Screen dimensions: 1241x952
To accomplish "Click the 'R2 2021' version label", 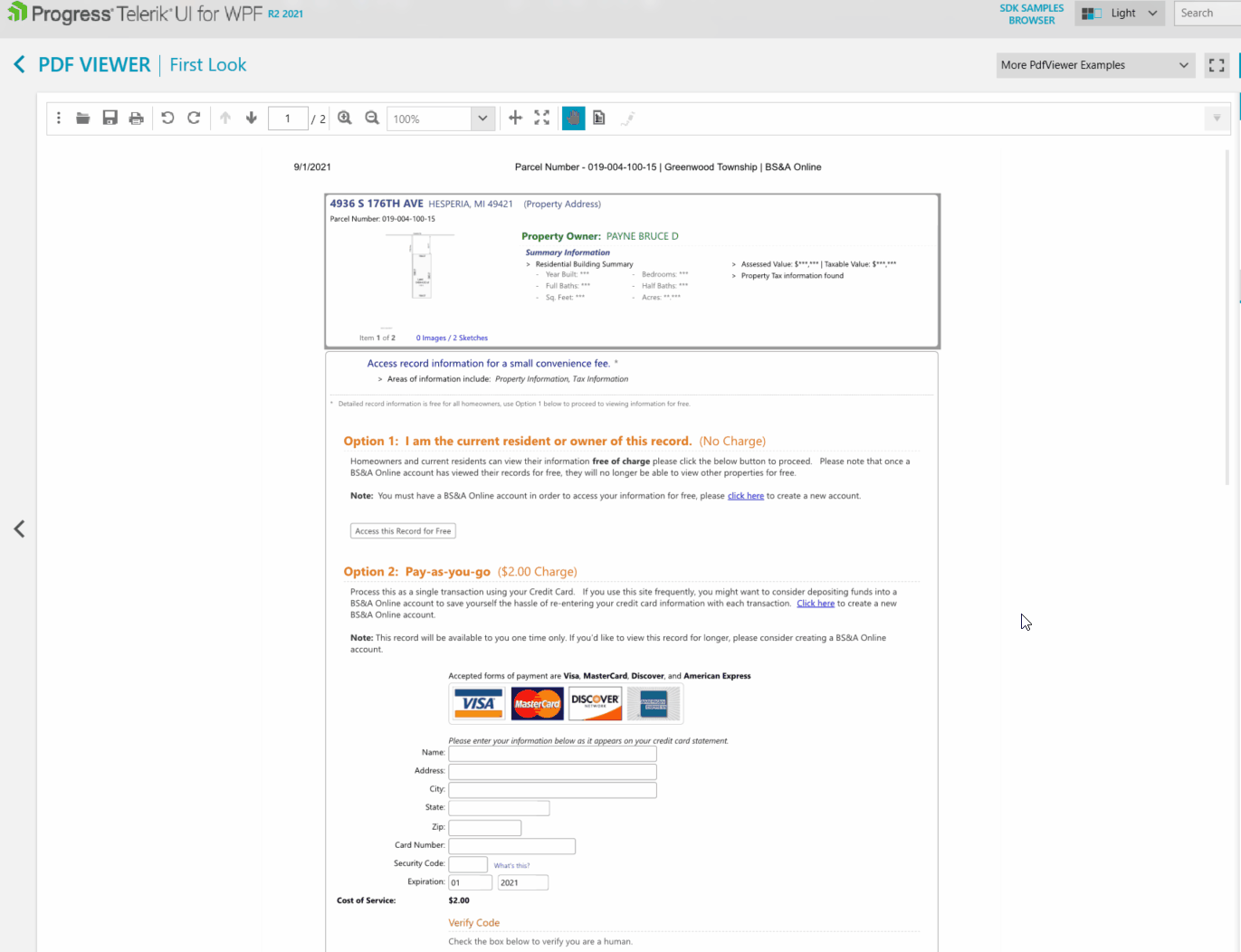I will coord(286,14).
